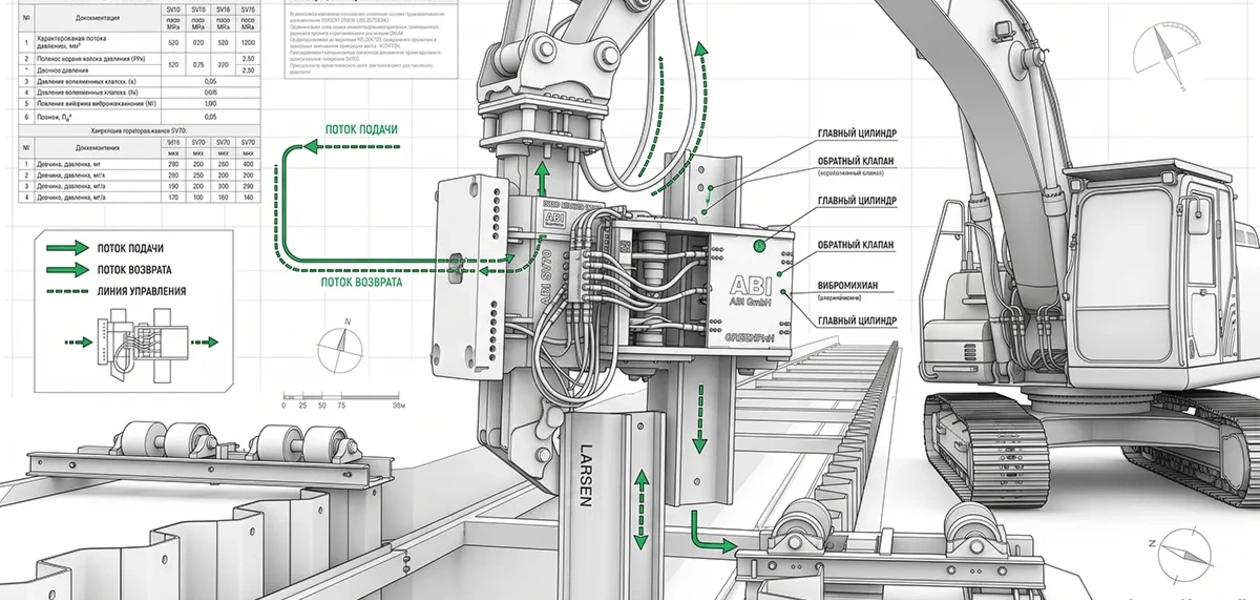Image resolution: width=1260 pixels, height=600 pixels.
Task: Click the ЛИНИЯ УПРАВЛЕНИЯ legend text
Action: click(x=141, y=292)
